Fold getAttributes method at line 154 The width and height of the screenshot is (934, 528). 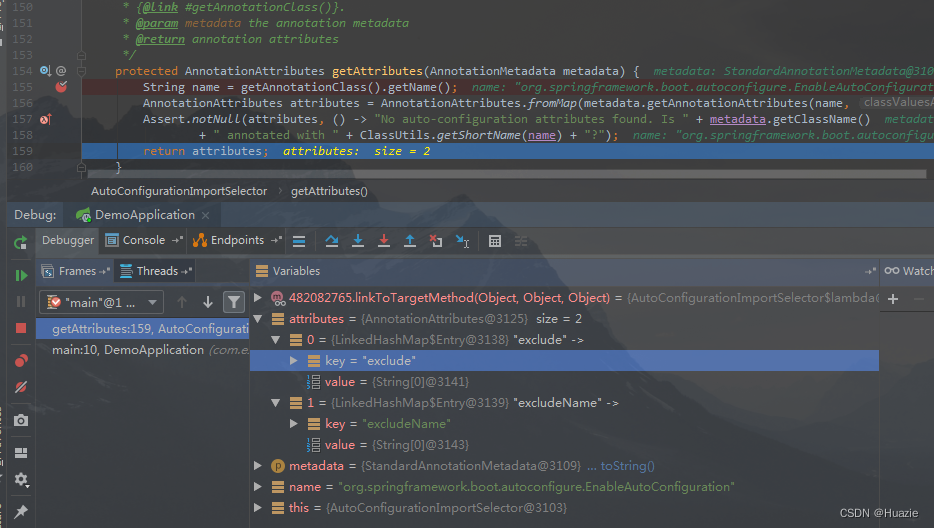[x=82, y=72]
